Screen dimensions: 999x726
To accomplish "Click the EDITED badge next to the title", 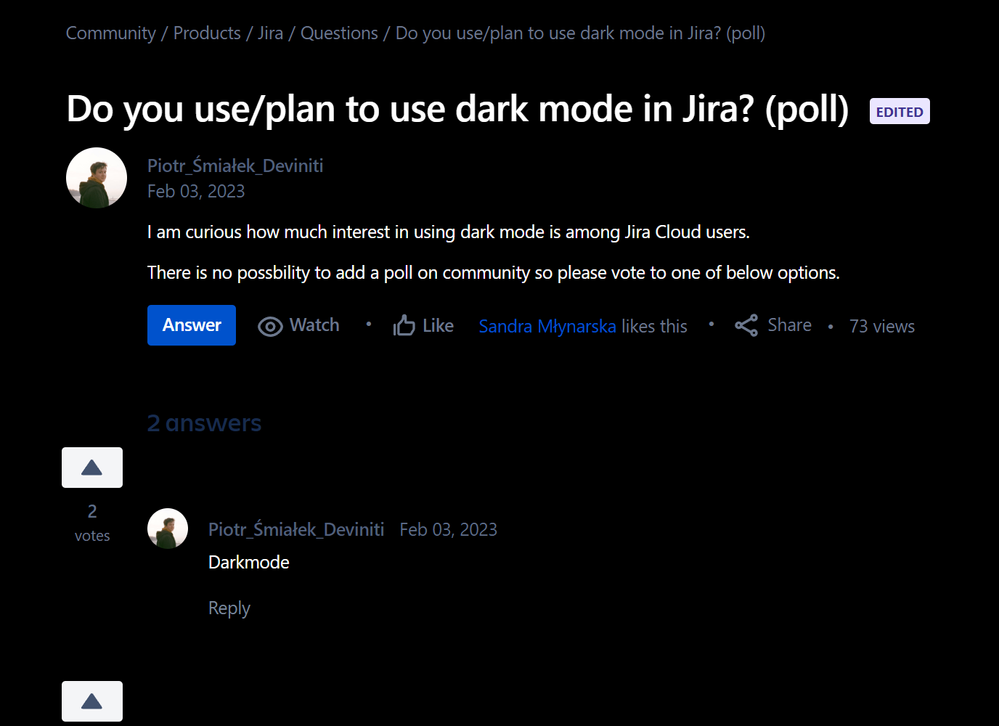I will pos(898,111).
